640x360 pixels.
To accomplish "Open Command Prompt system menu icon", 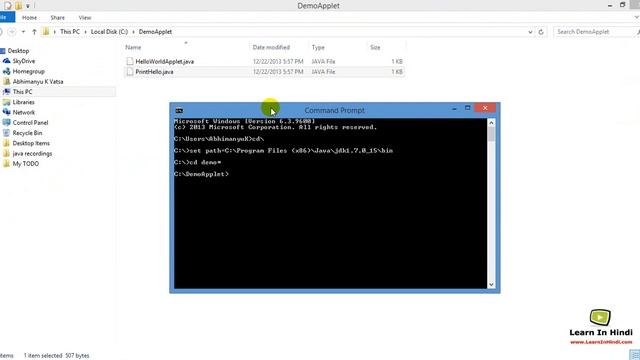I will click(179, 110).
